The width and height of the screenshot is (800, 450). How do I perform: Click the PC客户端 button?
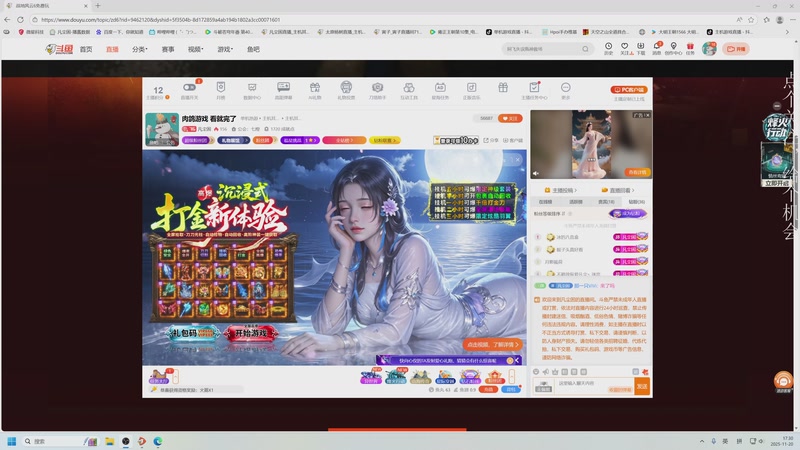pos(629,90)
